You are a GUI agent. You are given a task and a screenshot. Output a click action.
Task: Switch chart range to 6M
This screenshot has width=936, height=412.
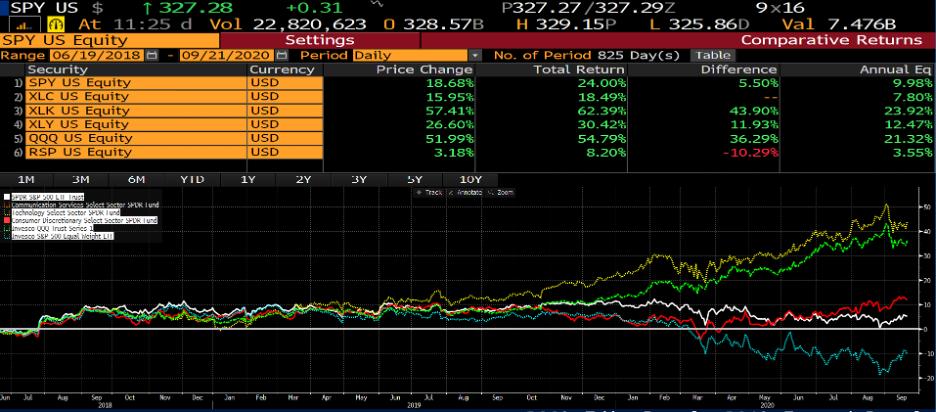pyautogui.click(x=136, y=180)
